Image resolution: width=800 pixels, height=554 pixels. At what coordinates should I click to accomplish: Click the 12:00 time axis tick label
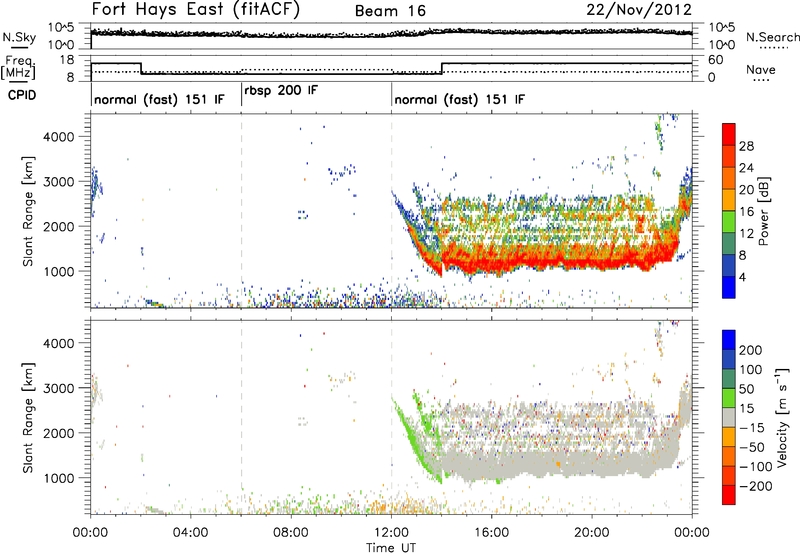[x=391, y=533]
